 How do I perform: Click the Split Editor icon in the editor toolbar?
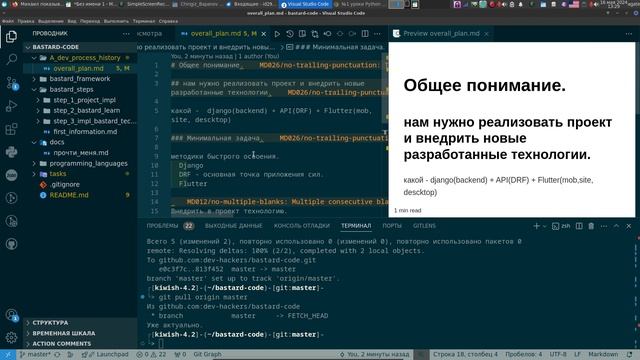[365, 34]
